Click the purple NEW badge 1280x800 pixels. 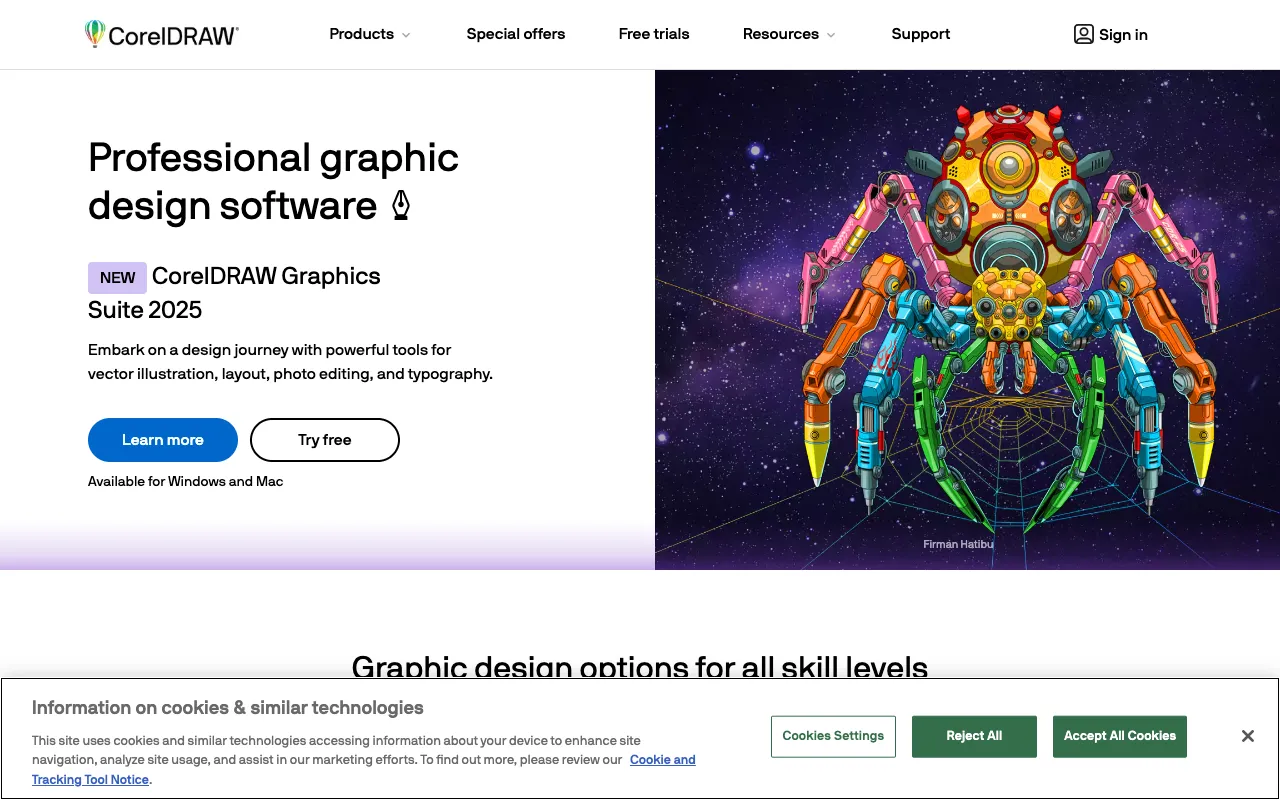(x=117, y=278)
